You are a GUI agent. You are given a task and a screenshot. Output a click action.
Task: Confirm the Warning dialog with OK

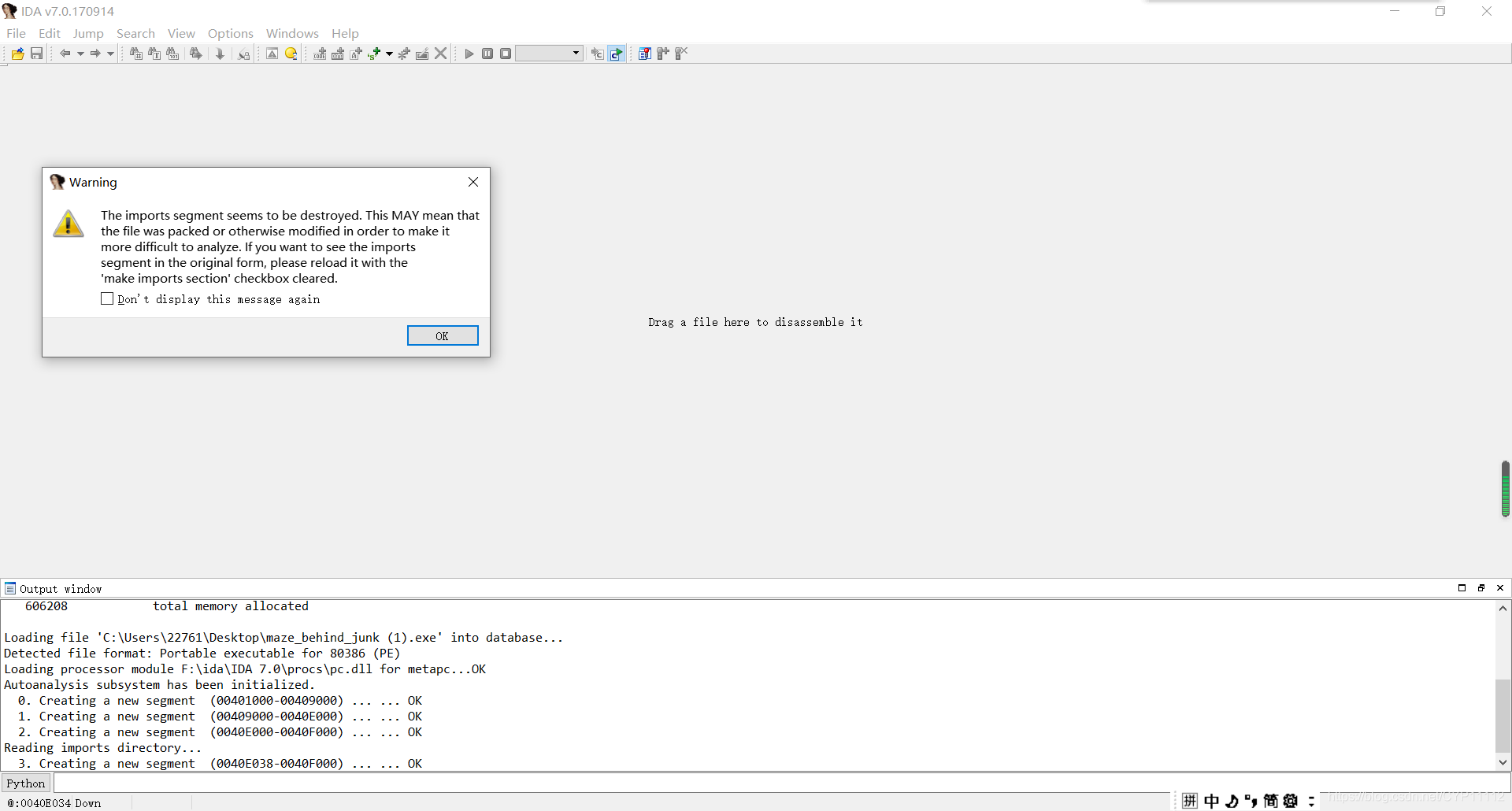pyautogui.click(x=443, y=335)
